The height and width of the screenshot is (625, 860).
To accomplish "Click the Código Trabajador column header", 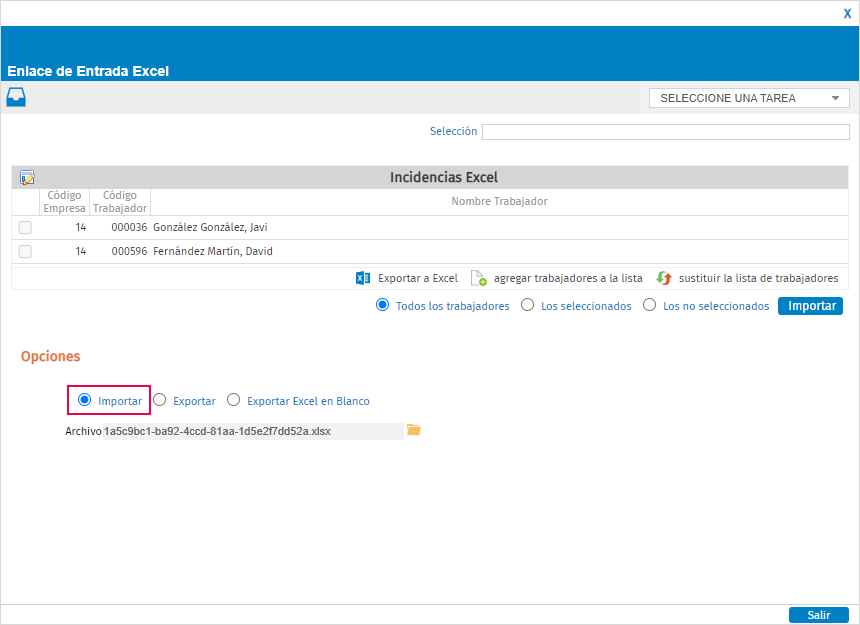I will [x=120, y=202].
